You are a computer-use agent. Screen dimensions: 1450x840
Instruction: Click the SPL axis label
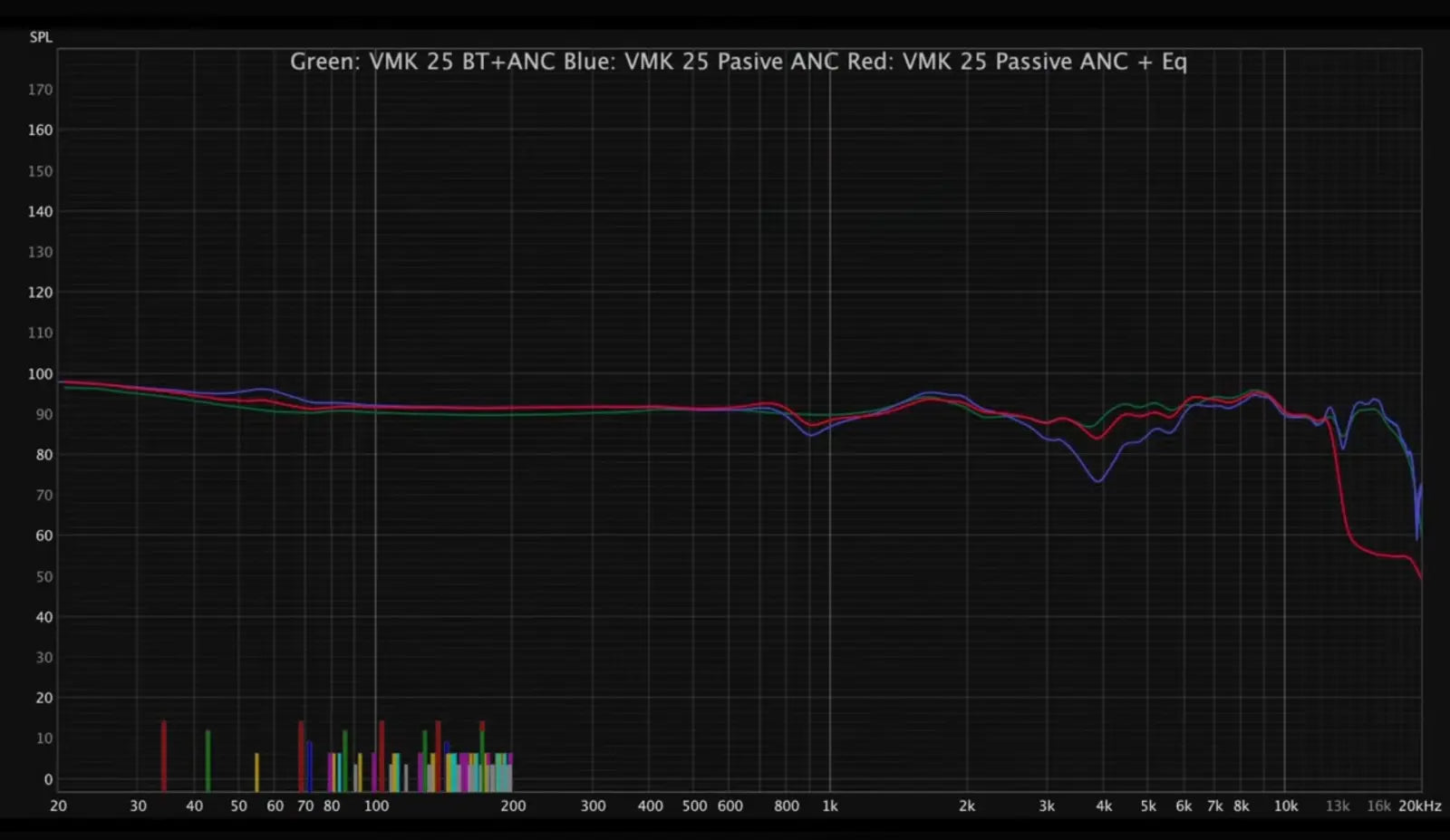[x=41, y=37]
